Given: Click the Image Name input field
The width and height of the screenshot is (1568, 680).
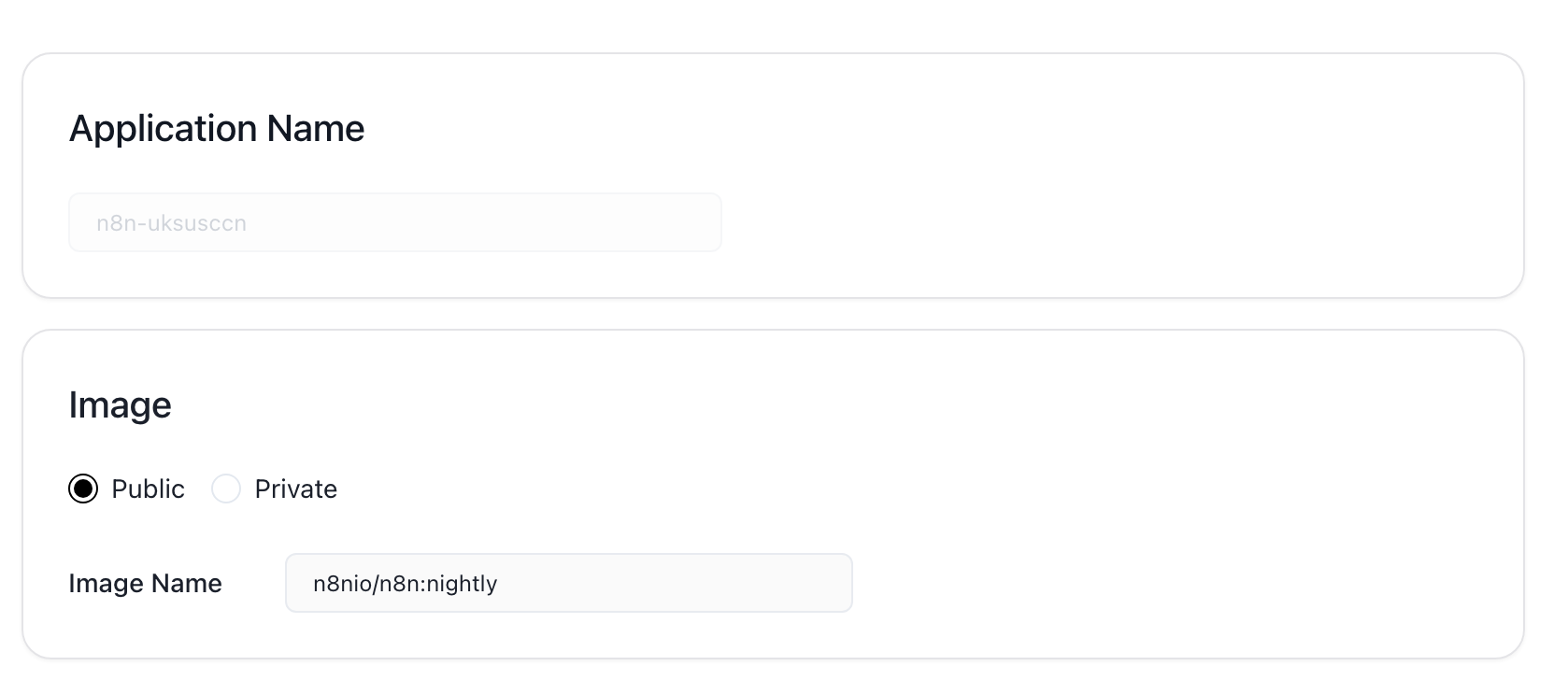Looking at the screenshot, I should coord(568,584).
